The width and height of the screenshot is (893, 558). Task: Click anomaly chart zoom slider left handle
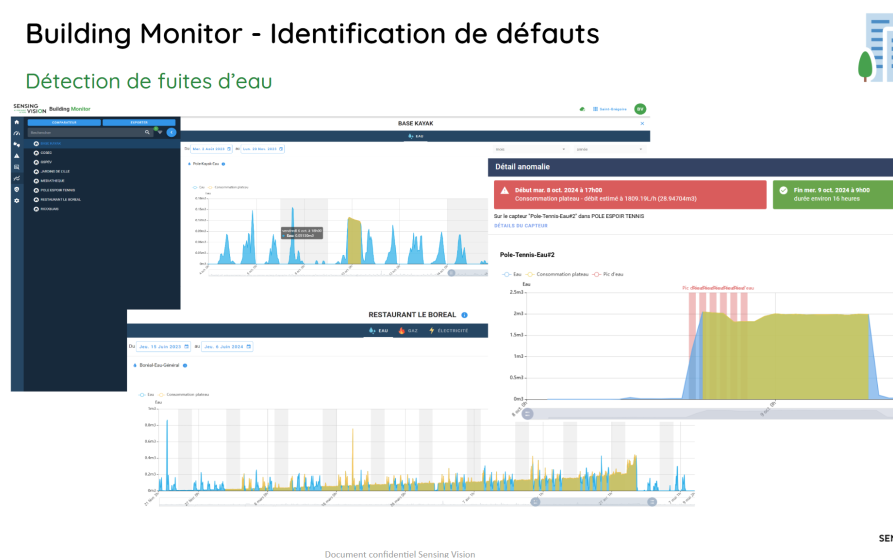527,414
